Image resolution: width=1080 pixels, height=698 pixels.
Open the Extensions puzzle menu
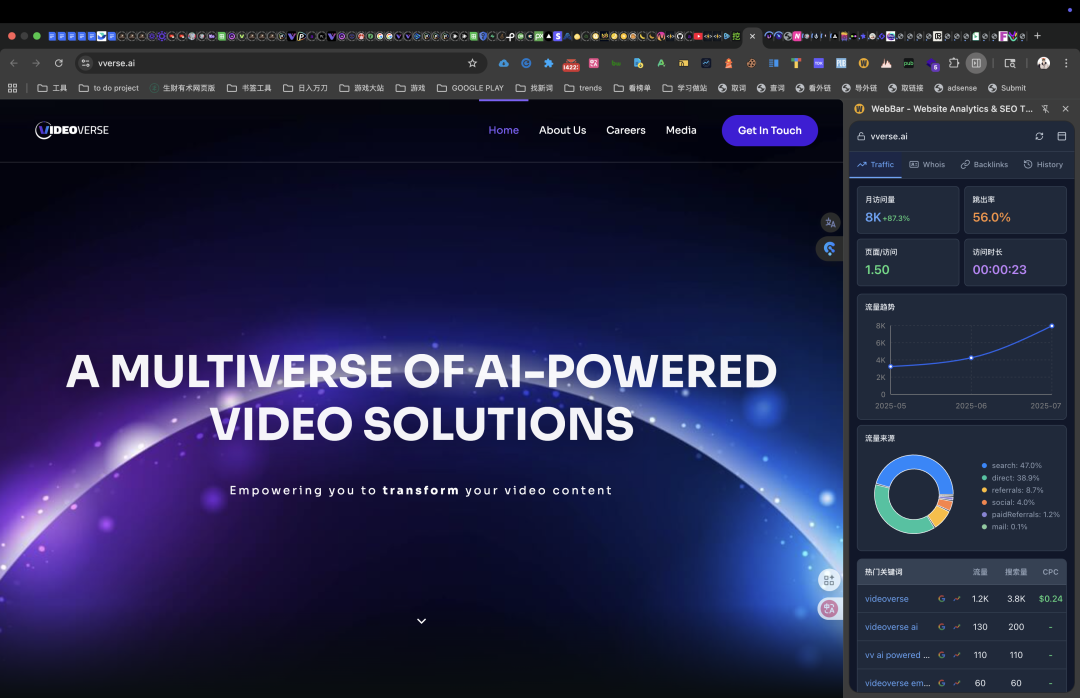[x=954, y=63]
